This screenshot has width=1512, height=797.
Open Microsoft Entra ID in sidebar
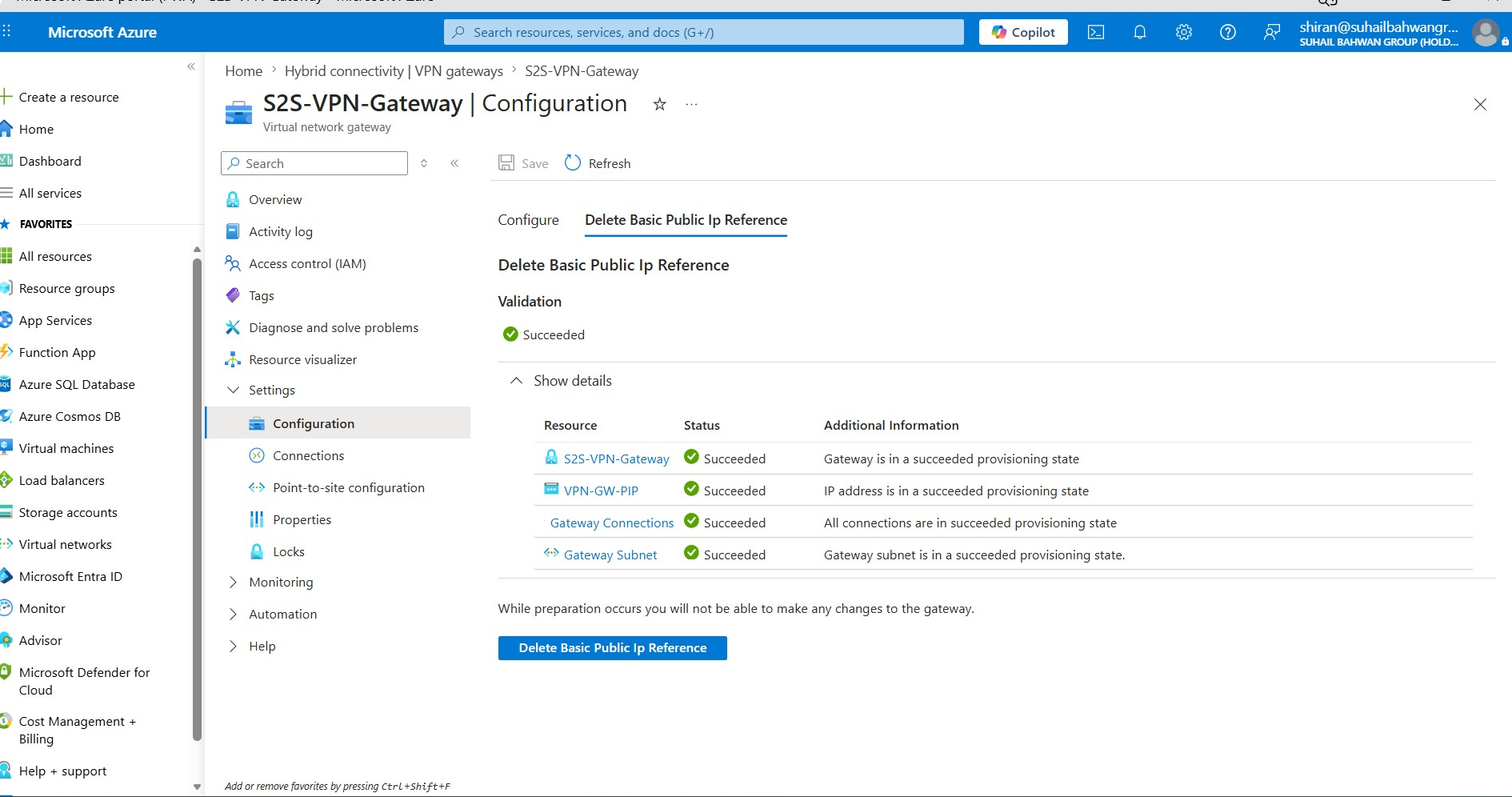70,576
